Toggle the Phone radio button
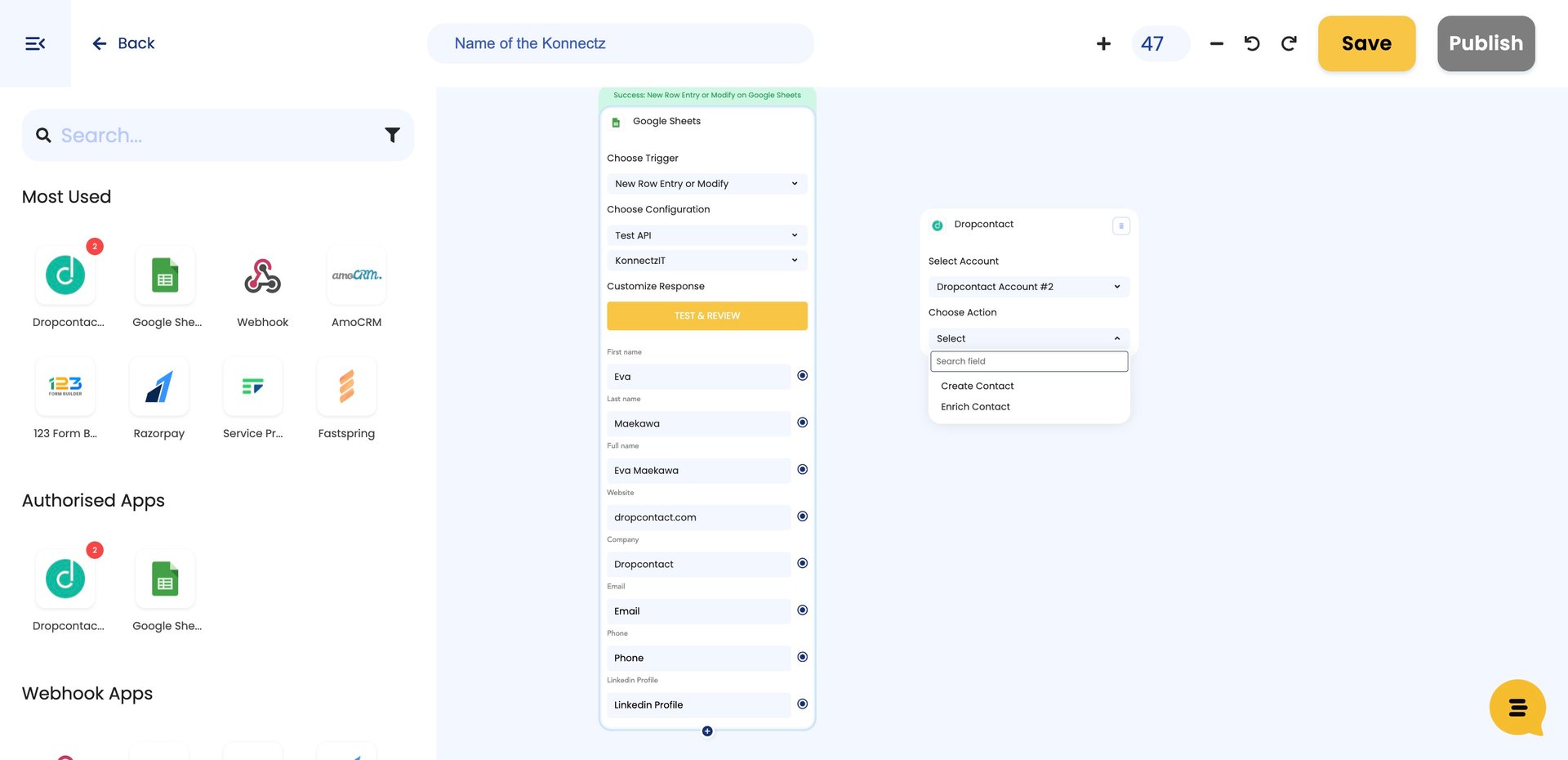Screen dimensions: 1568x760 803,657
